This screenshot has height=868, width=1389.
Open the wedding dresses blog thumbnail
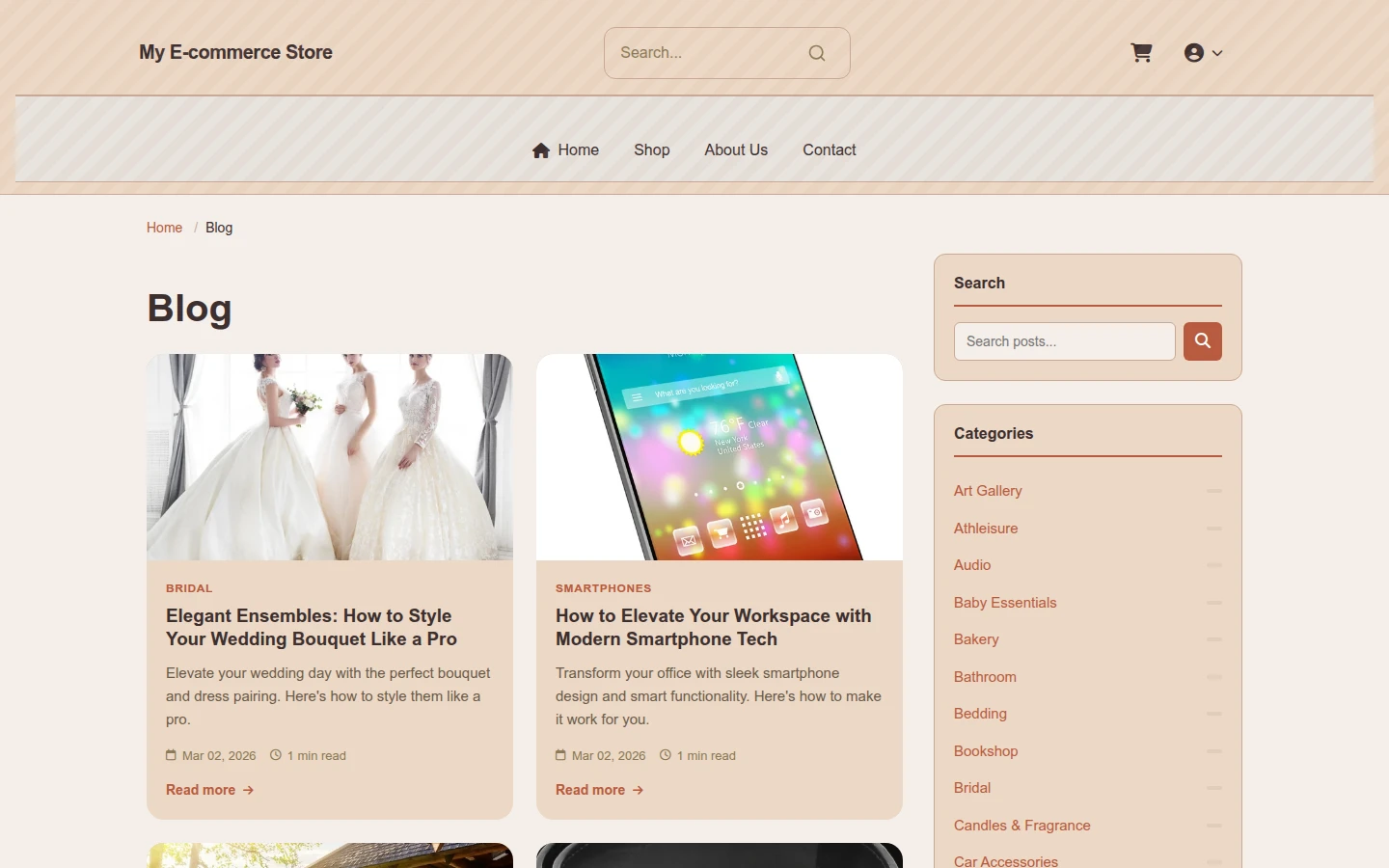(x=330, y=457)
